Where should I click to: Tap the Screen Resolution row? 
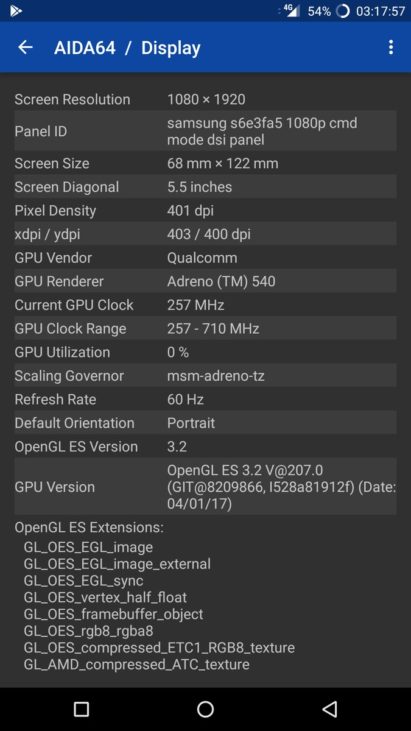(205, 99)
